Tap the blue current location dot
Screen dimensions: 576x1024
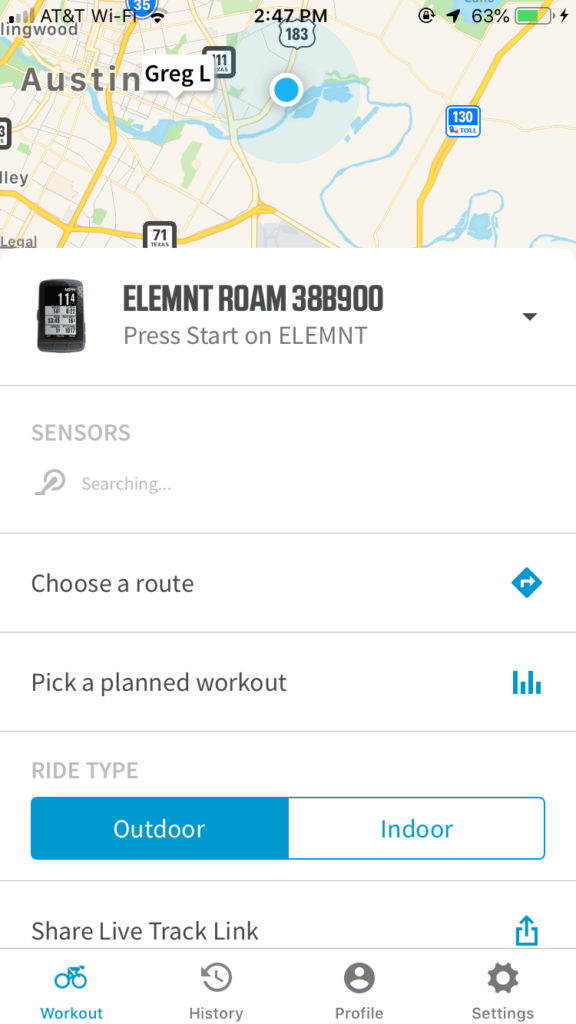coord(285,89)
